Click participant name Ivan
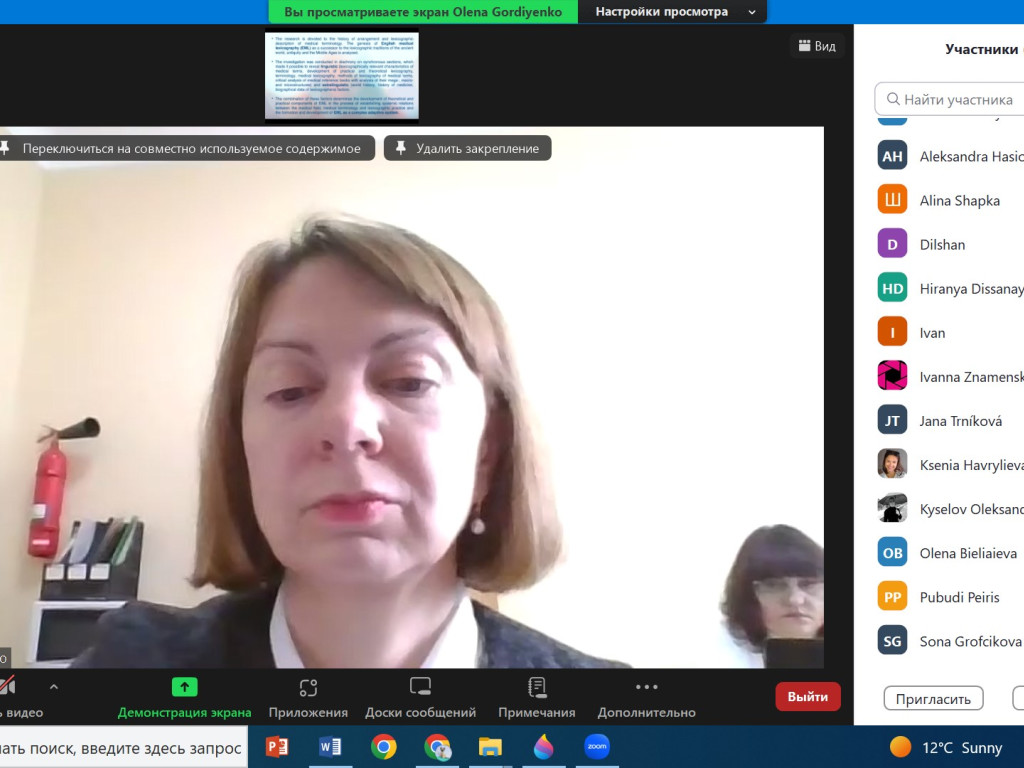Screen dimensions: 1024x768 point(932,332)
